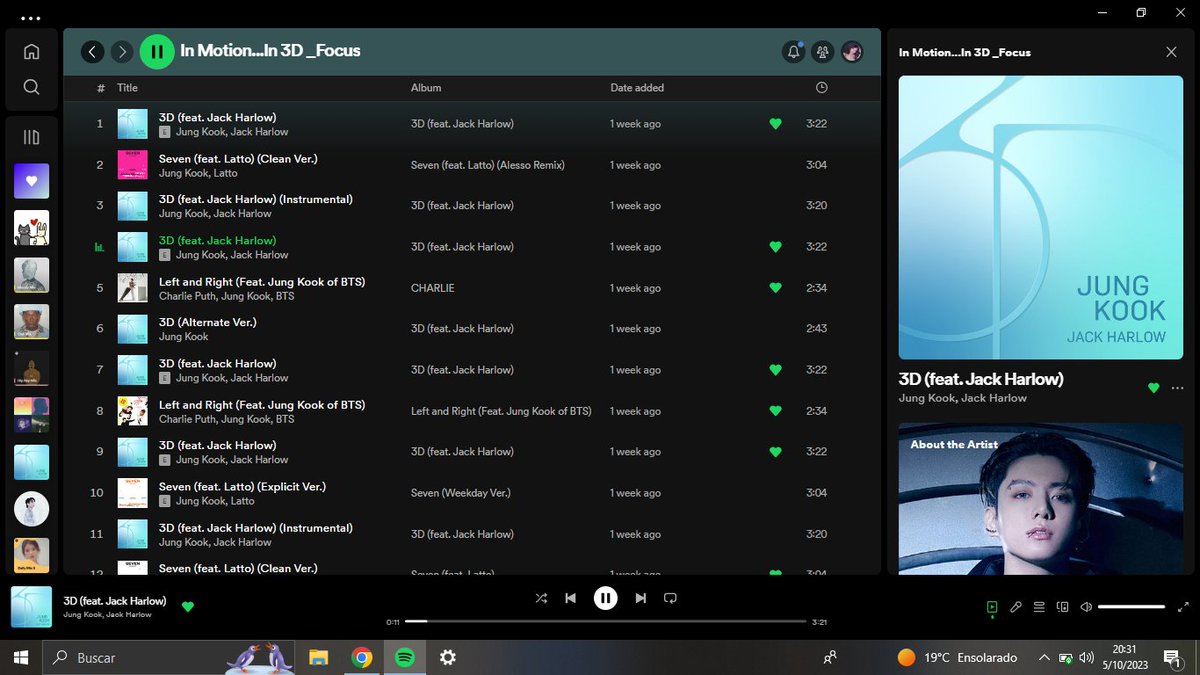Open the Liked Songs purple heart playlist
This screenshot has width=1200, height=675.
[x=31, y=181]
